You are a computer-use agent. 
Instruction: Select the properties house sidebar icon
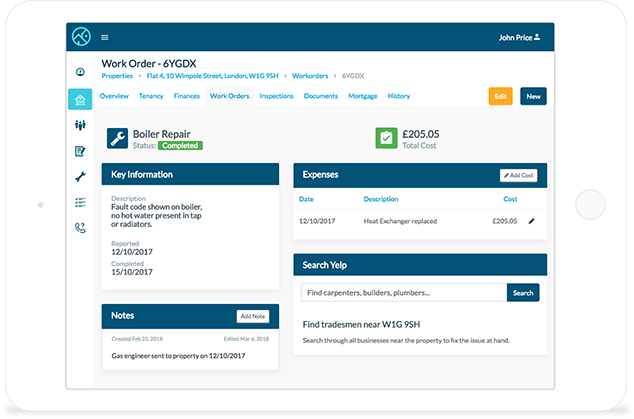click(x=80, y=99)
